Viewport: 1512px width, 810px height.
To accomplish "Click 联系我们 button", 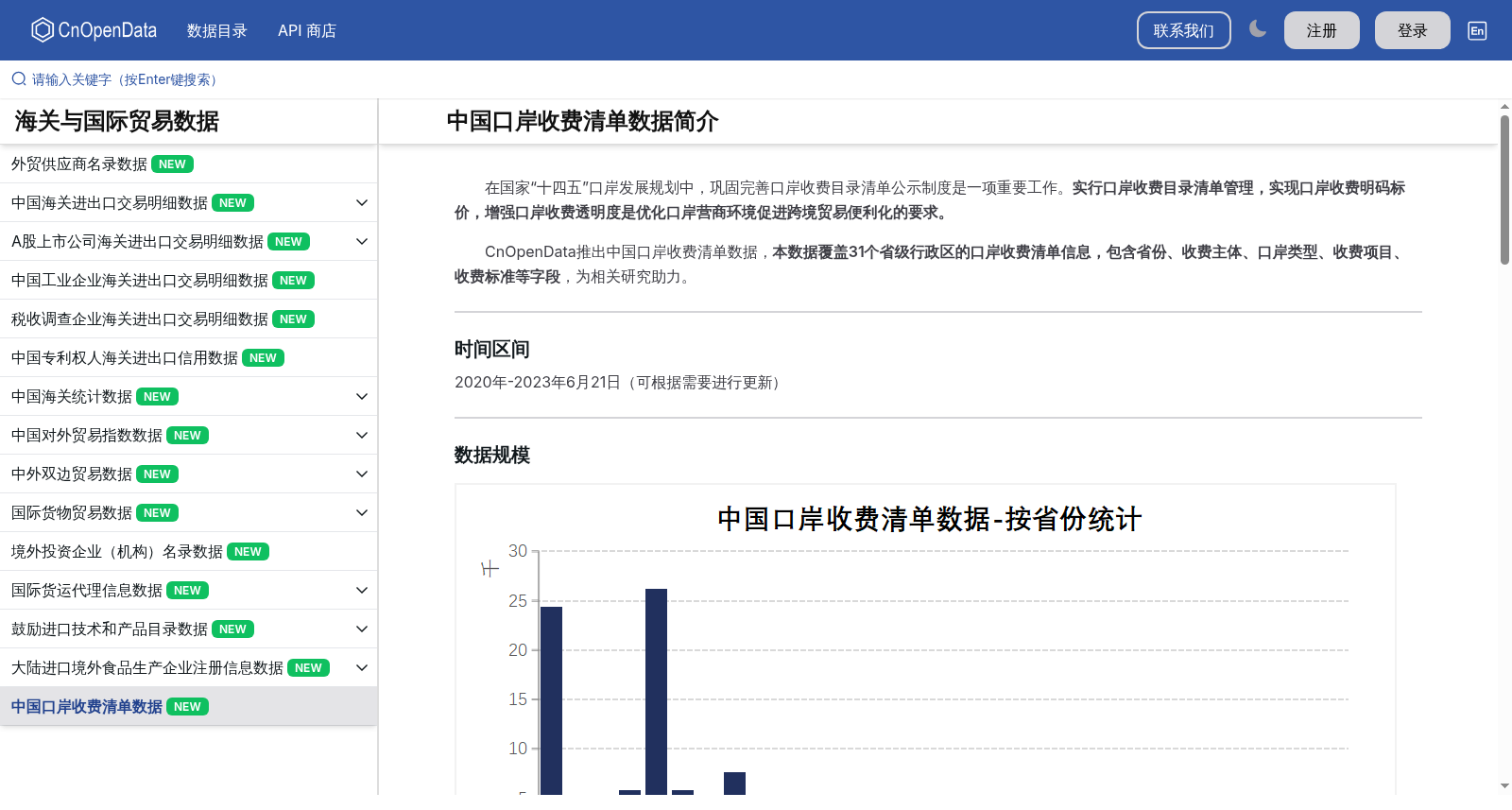I will pos(1184,30).
